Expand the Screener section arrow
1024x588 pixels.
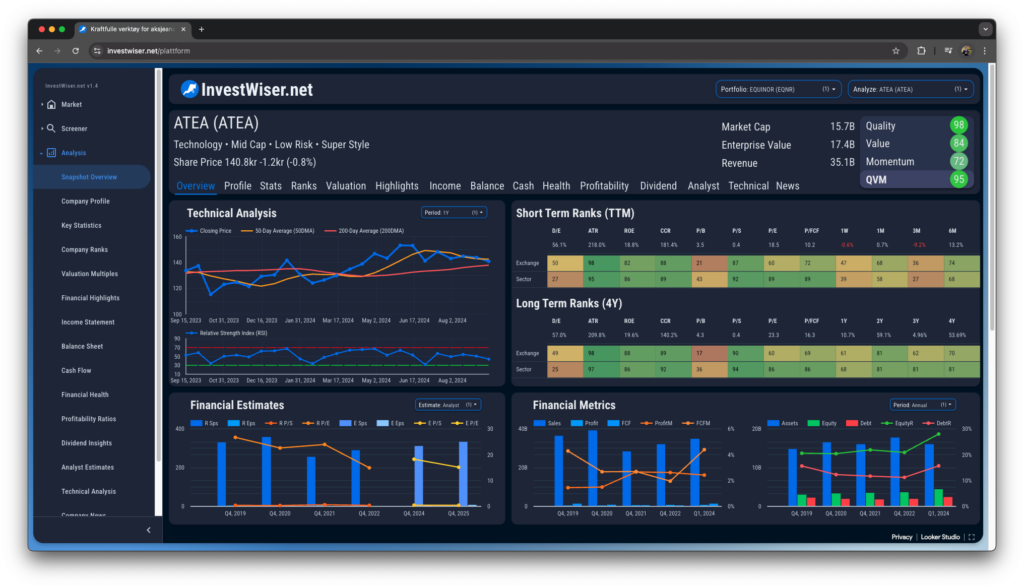[x=42, y=129]
